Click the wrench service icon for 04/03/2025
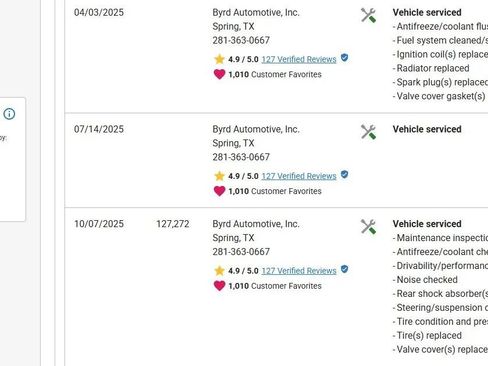The height and width of the screenshot is (366, 488). pos(368,15)
